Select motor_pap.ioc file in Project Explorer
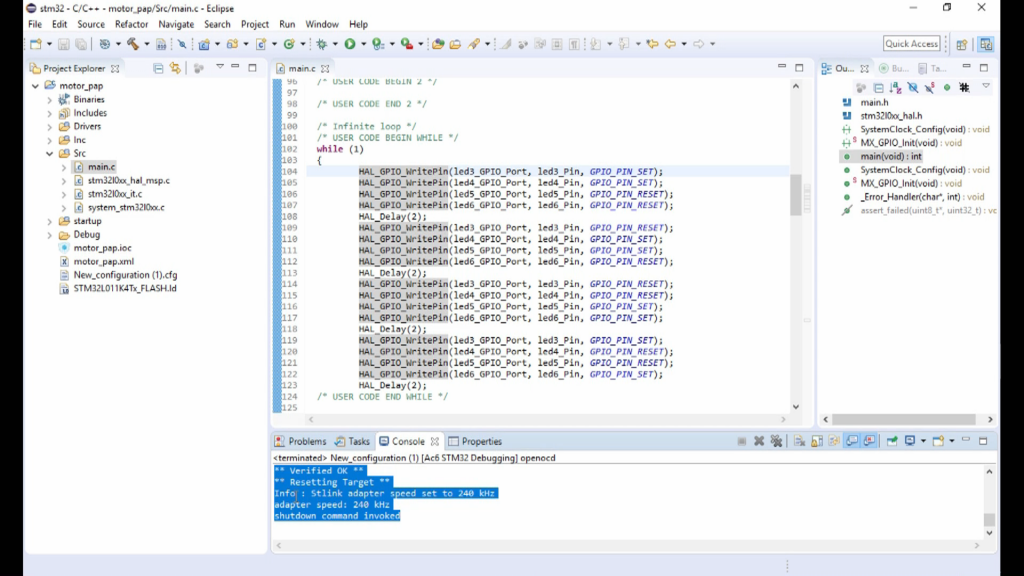 pos(102,248)
